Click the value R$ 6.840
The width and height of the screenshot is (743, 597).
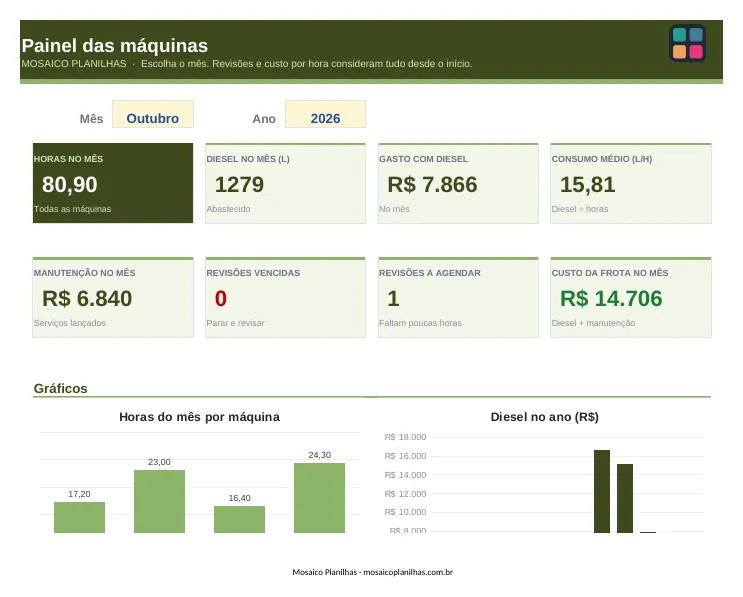[87, 298]
